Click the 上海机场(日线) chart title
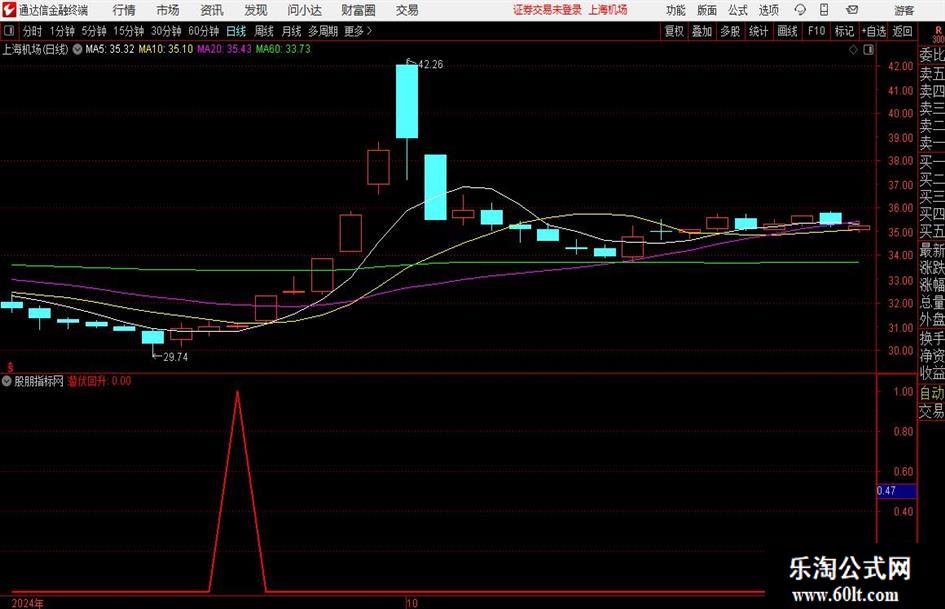 pyautogui.click(x=36, y=49)
